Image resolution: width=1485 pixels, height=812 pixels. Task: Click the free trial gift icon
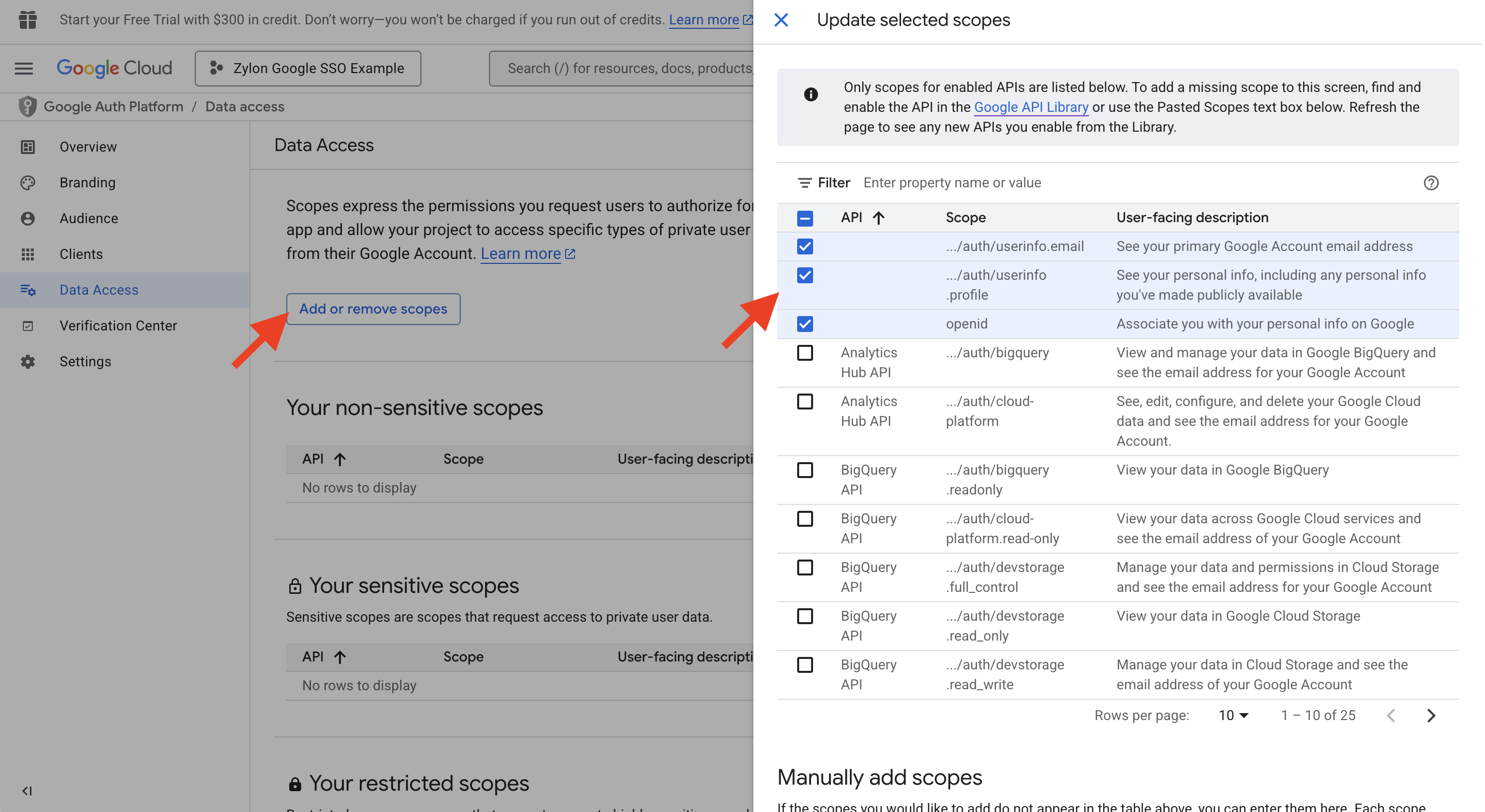(x=27, y=19)
